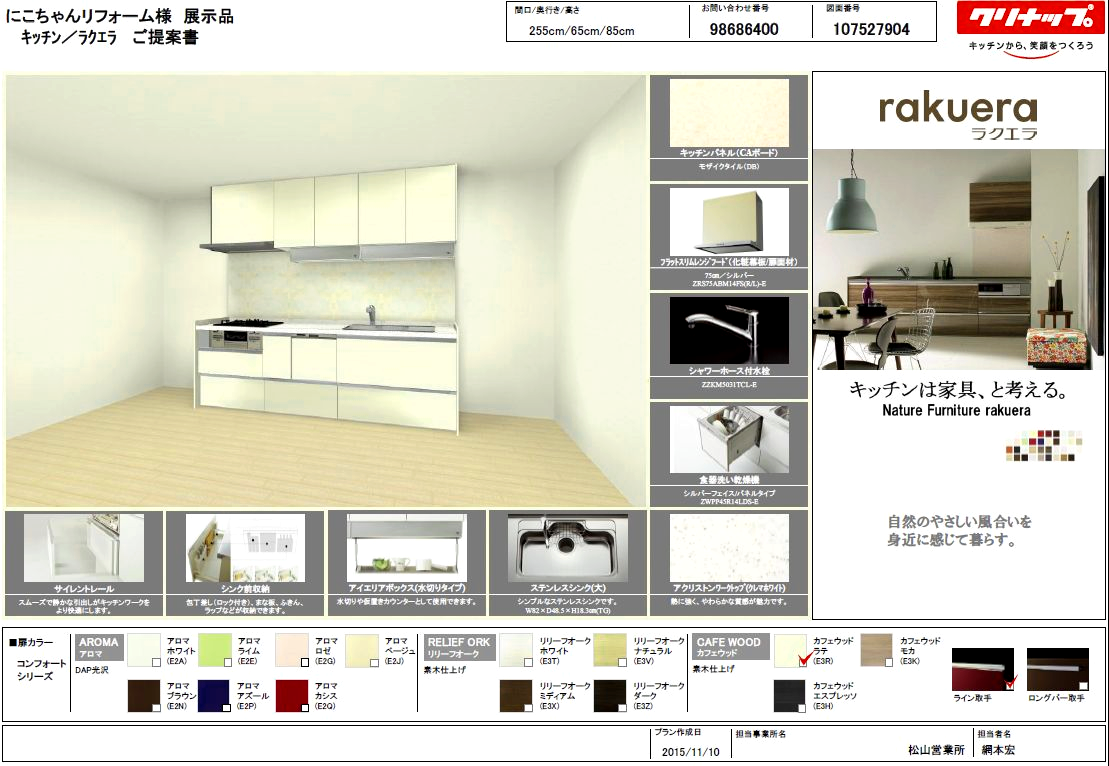The height and width of the screenshot is (766, 1109).
Task: Click the ■扉カラー label
Action: (x=31, y=642)
